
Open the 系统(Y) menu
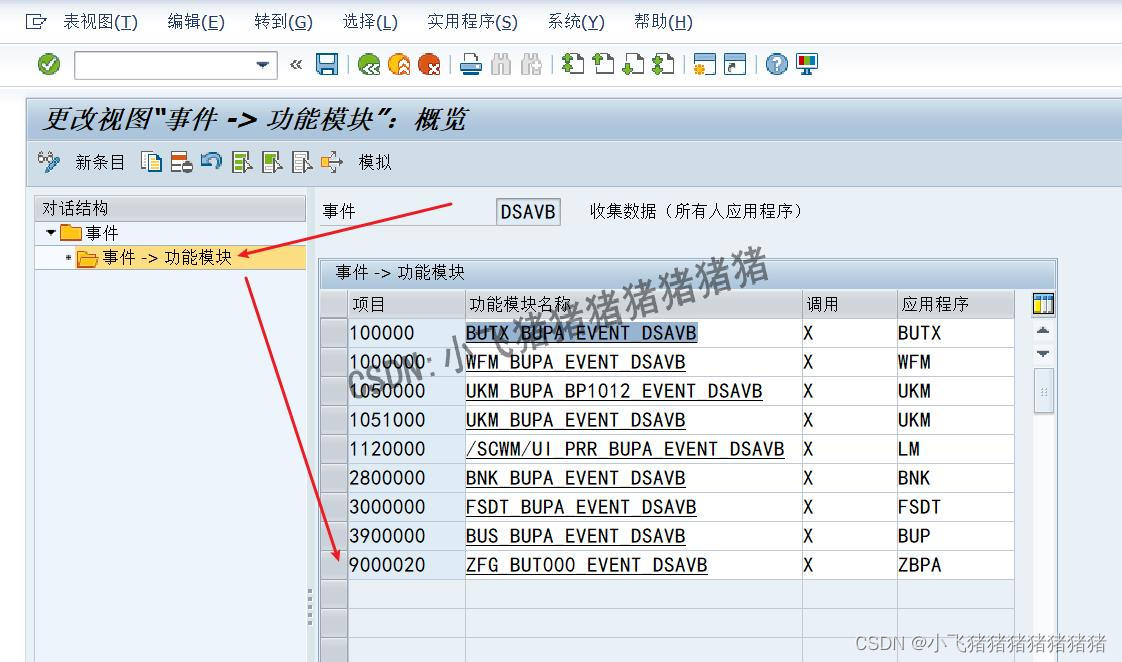point(576,22)
